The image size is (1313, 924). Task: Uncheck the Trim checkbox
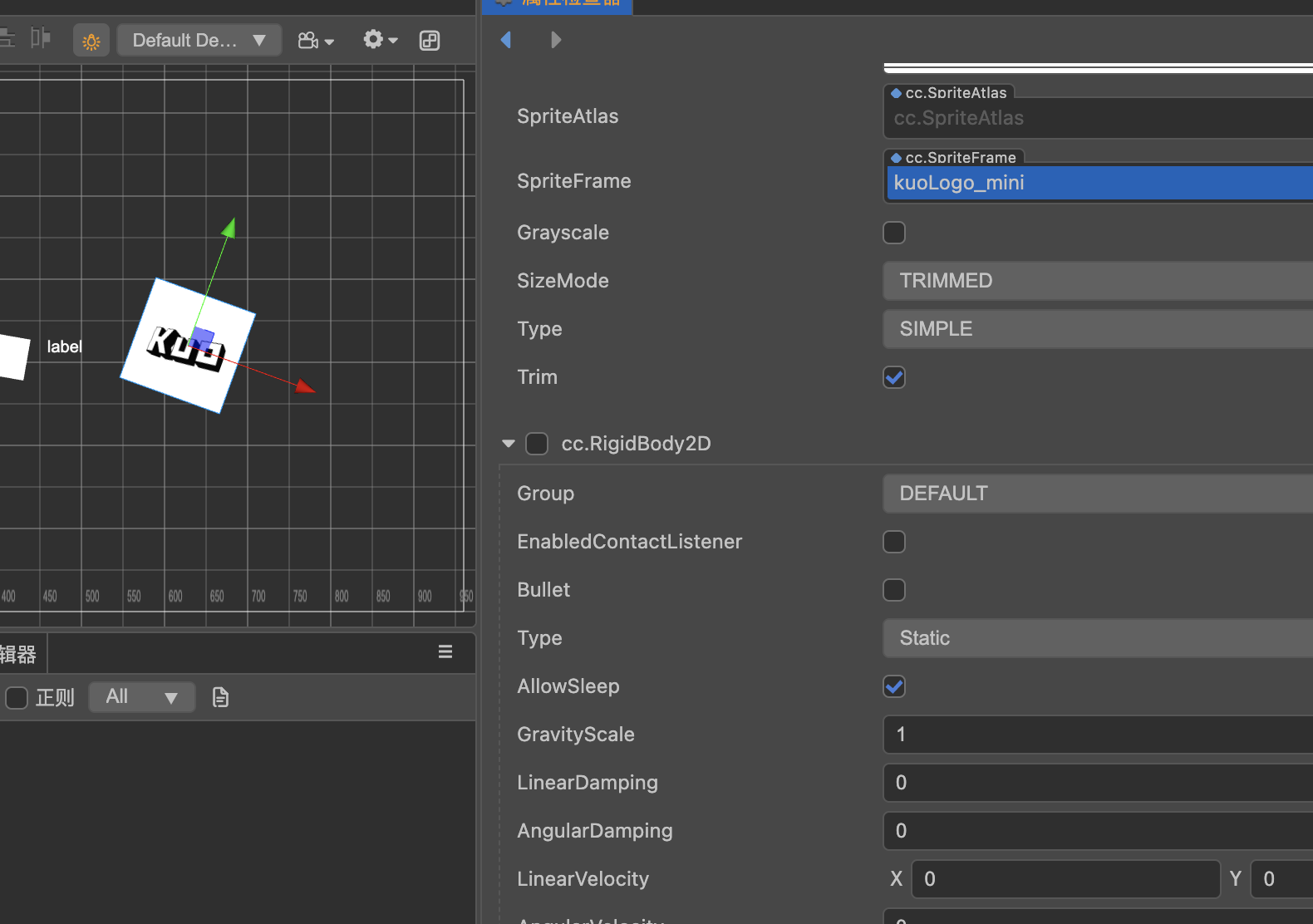click(894, 377)
